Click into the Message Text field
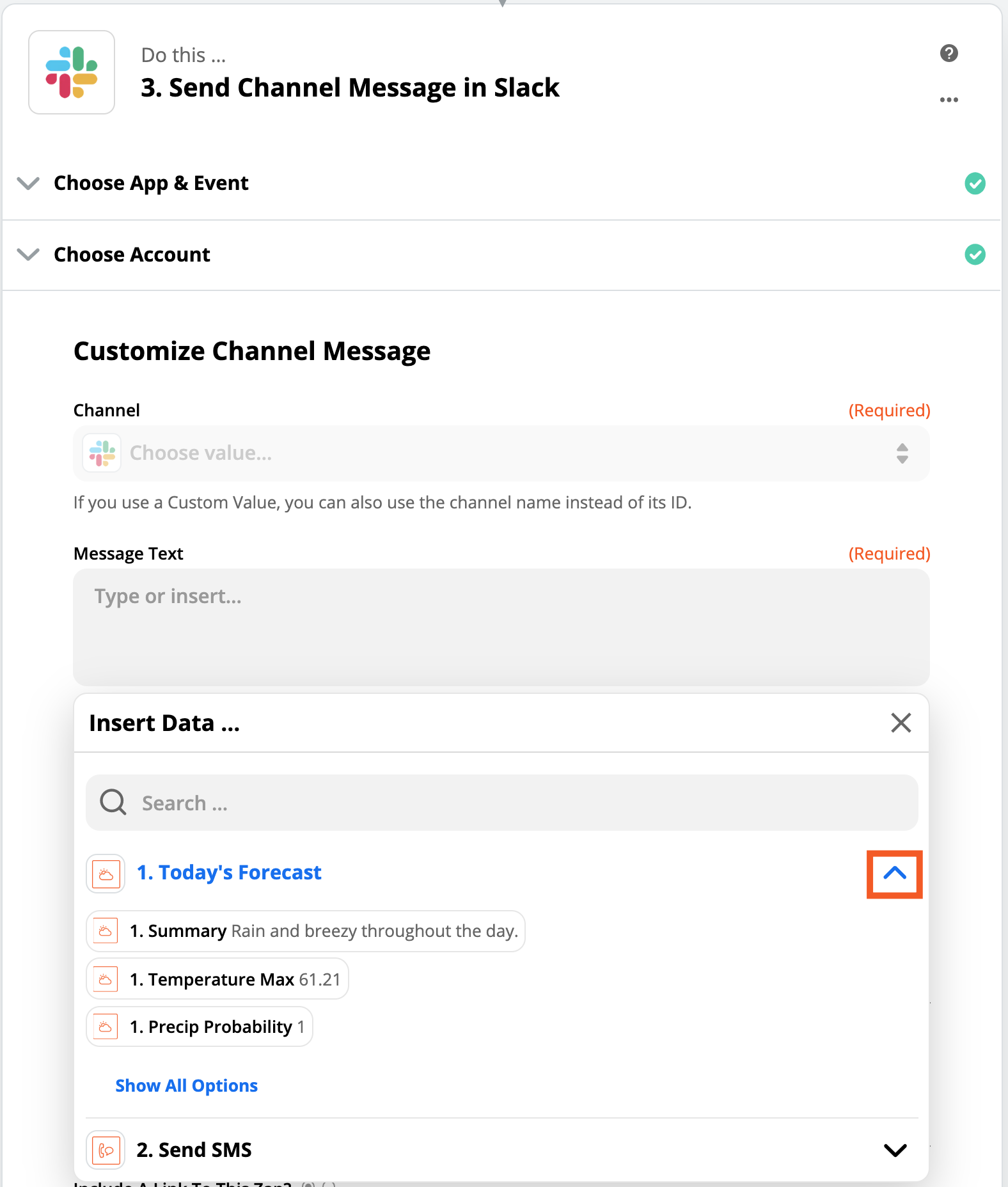Screen dimensions: 1008x1187 click(x=500, y=627)
